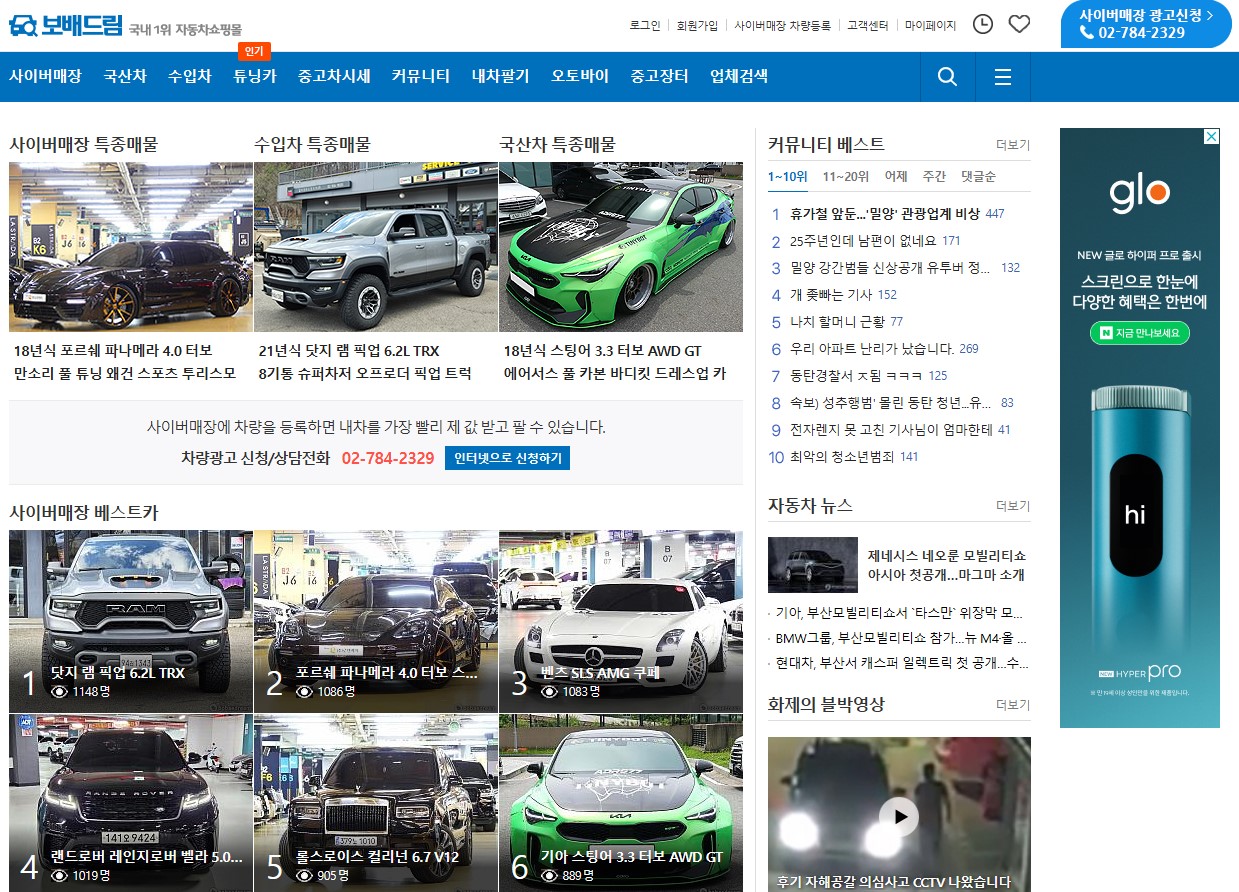Click the 지금 만나보세요 ad button
The image size is (1239, 892).
coord(1139,332)
